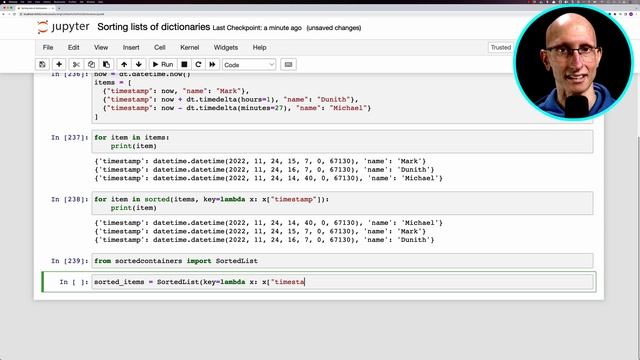Interrupt the kernel with stop icon
This screenshot has height=360, width=640.
tap(184, 64)
